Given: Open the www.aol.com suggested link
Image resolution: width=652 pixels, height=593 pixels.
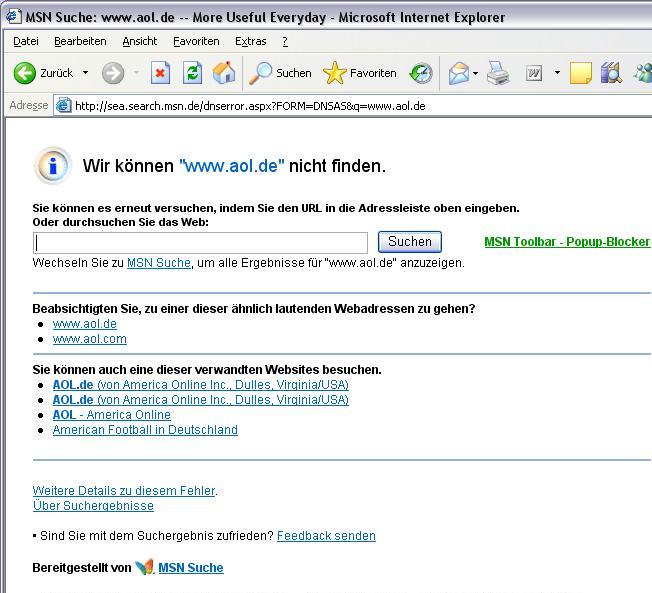Looking at the screenshot, I should coord(90,339).
